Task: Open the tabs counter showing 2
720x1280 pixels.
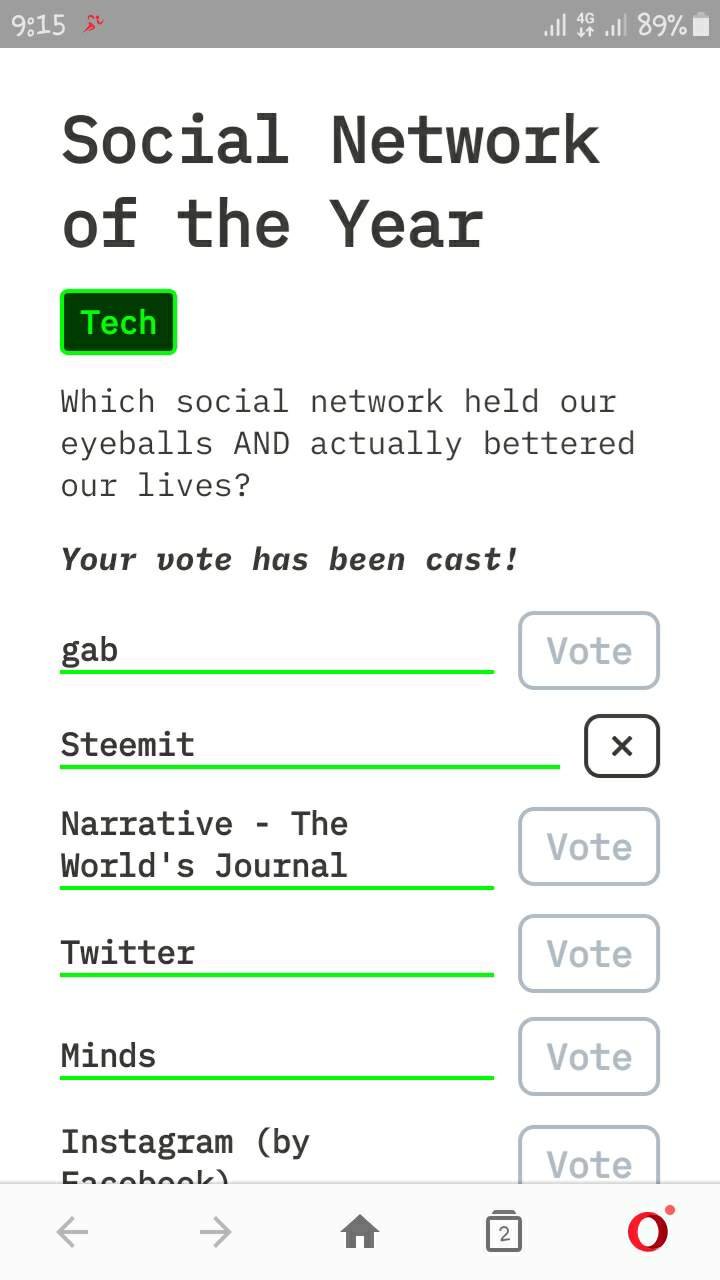Action: [x=503, y=1233]
